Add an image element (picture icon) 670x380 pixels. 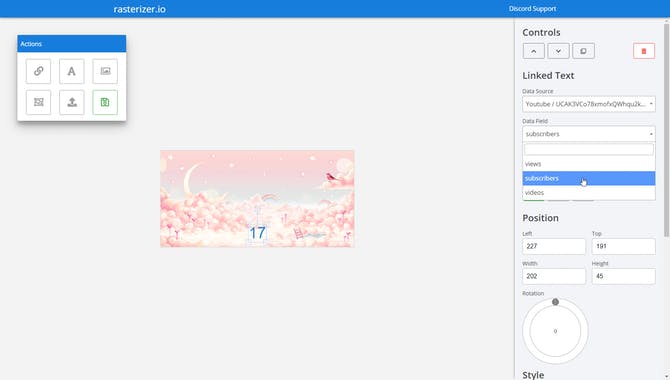click(105, 71)
